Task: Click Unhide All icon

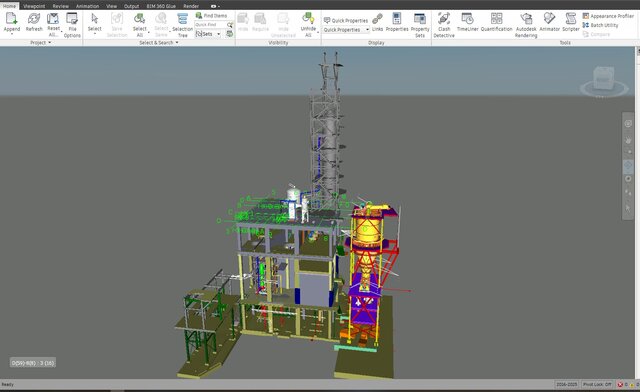Action: pos(308,19)
